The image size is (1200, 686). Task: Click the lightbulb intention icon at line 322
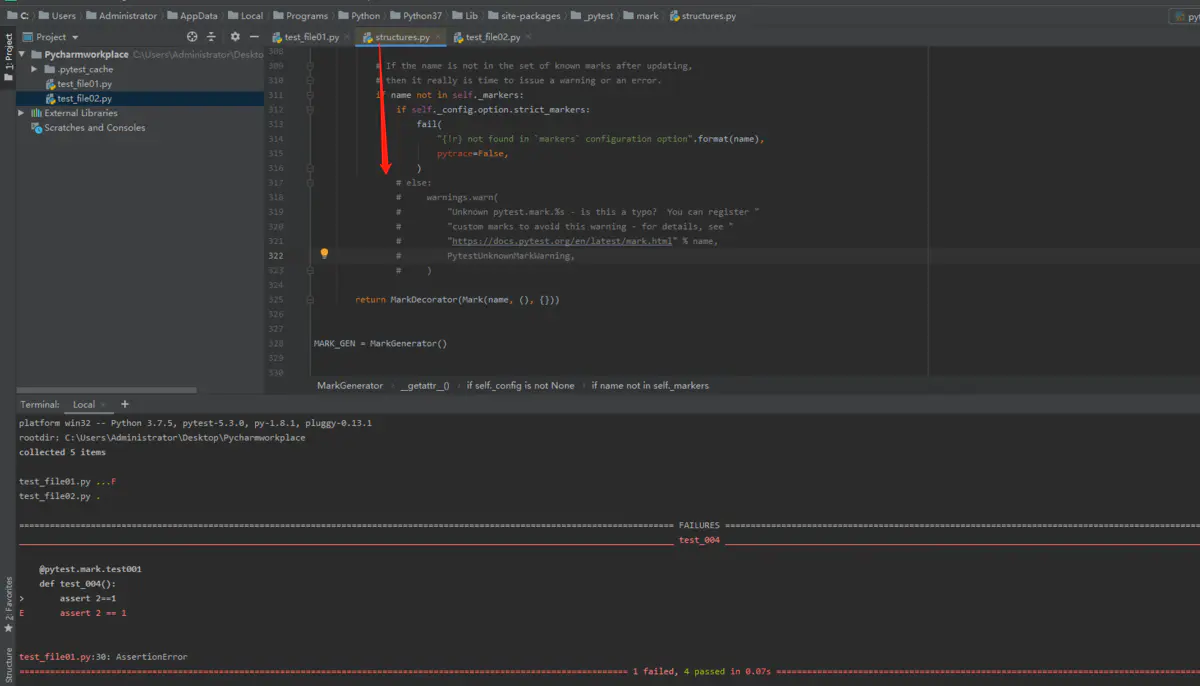coord(324,254)
